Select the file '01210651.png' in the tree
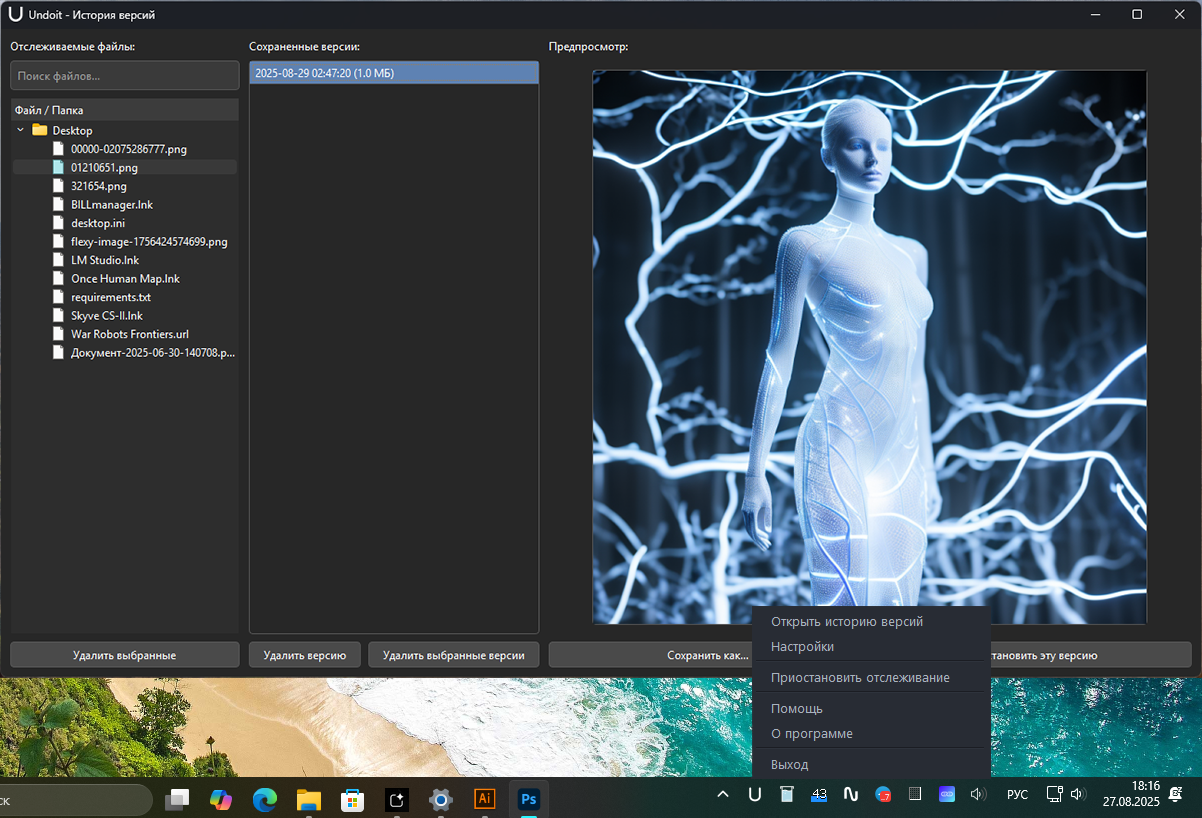 click(104, 167)
